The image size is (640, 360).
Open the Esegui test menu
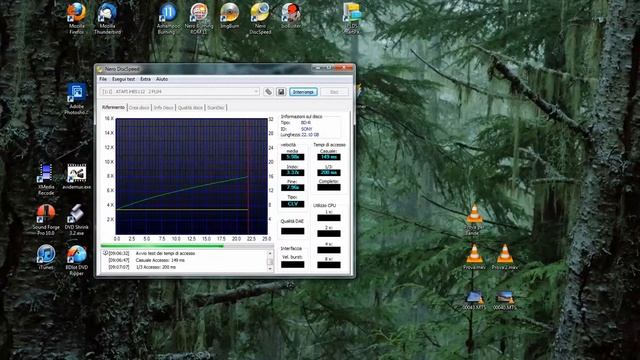[123, 79]
